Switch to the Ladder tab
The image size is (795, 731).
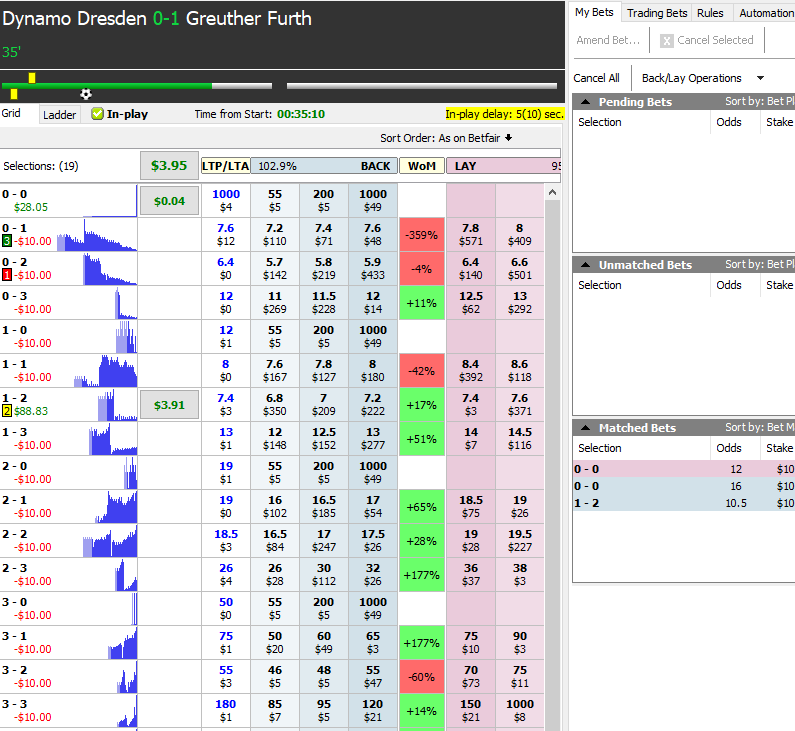[59, 115]
